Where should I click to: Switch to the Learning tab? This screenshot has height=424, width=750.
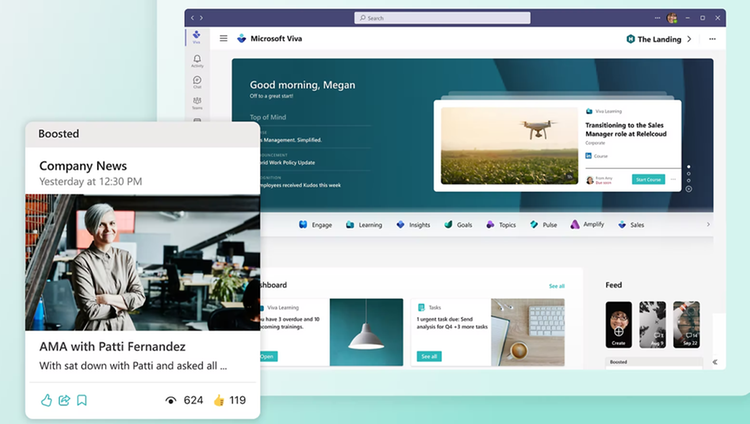point(364,224)
